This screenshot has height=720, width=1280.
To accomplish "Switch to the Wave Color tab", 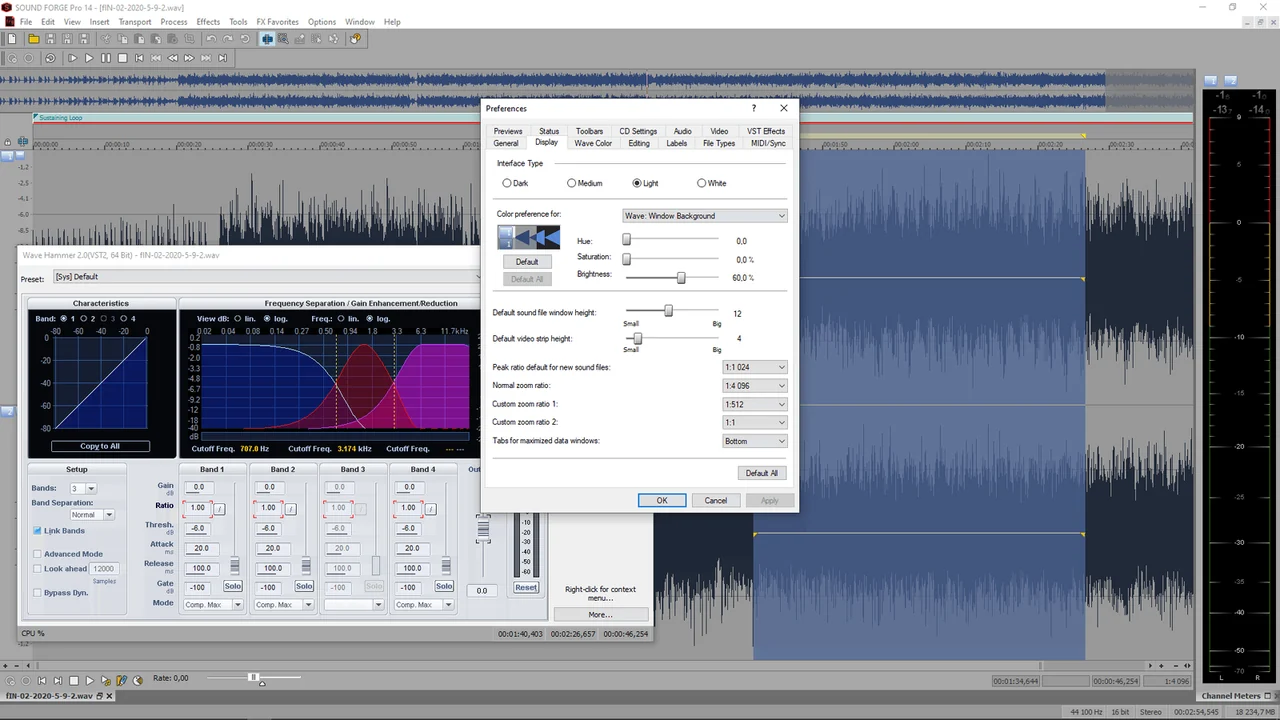I will (x=593, y=143).
